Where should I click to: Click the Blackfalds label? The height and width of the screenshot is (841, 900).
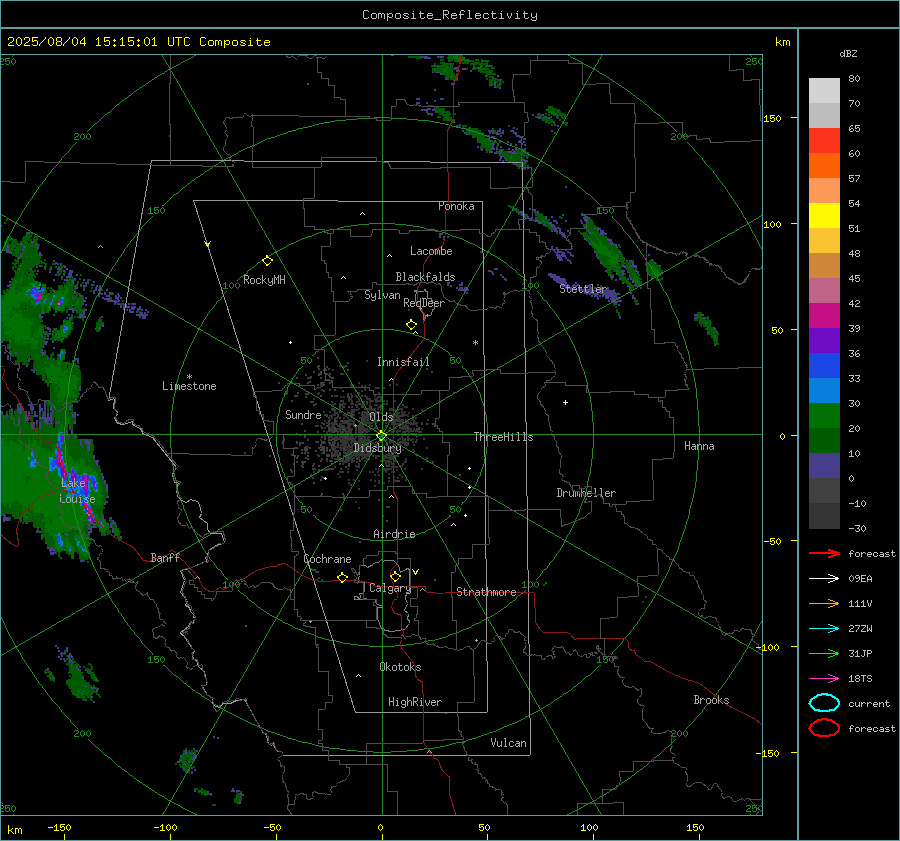(425, 277)
